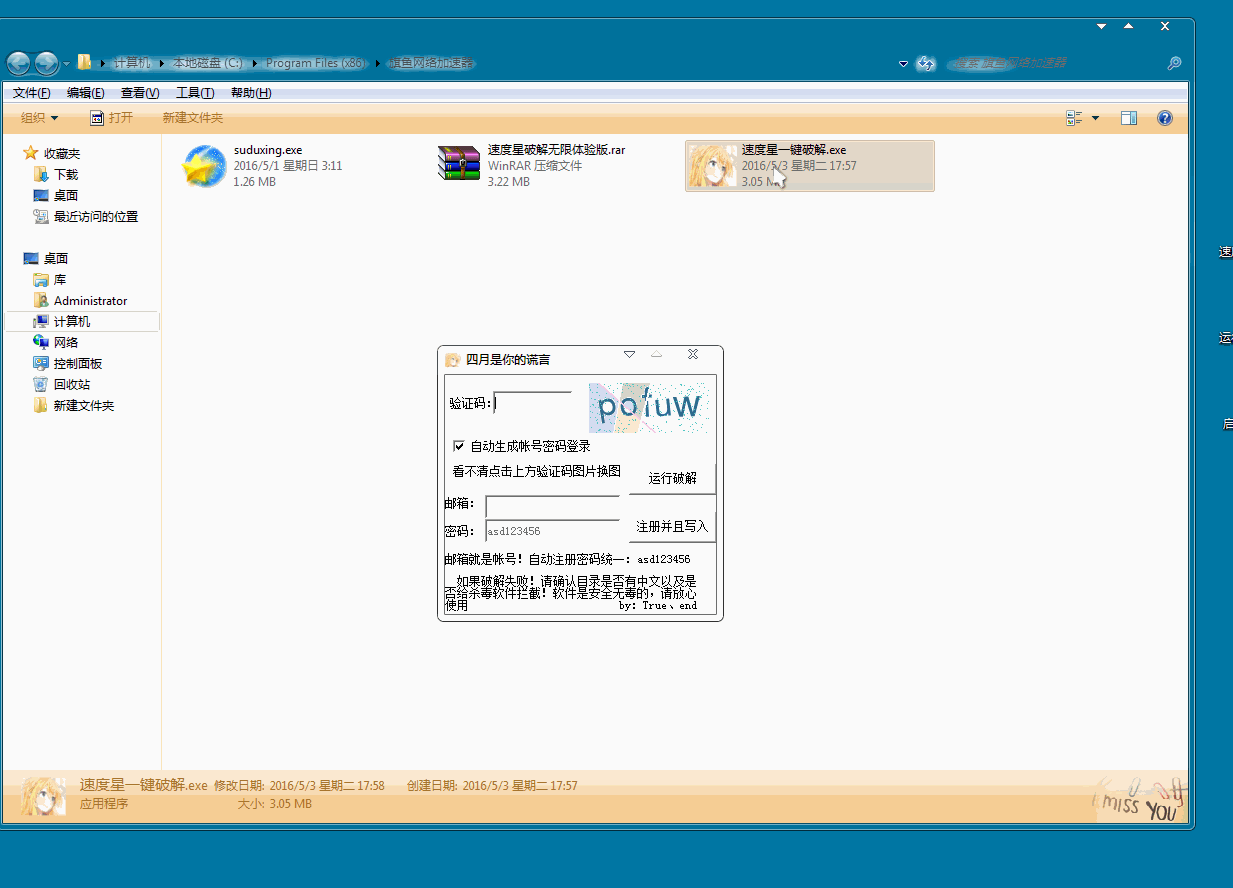Click 修改日期 value in the details pane
1233x888 pixels.
[x=327, y=786]
